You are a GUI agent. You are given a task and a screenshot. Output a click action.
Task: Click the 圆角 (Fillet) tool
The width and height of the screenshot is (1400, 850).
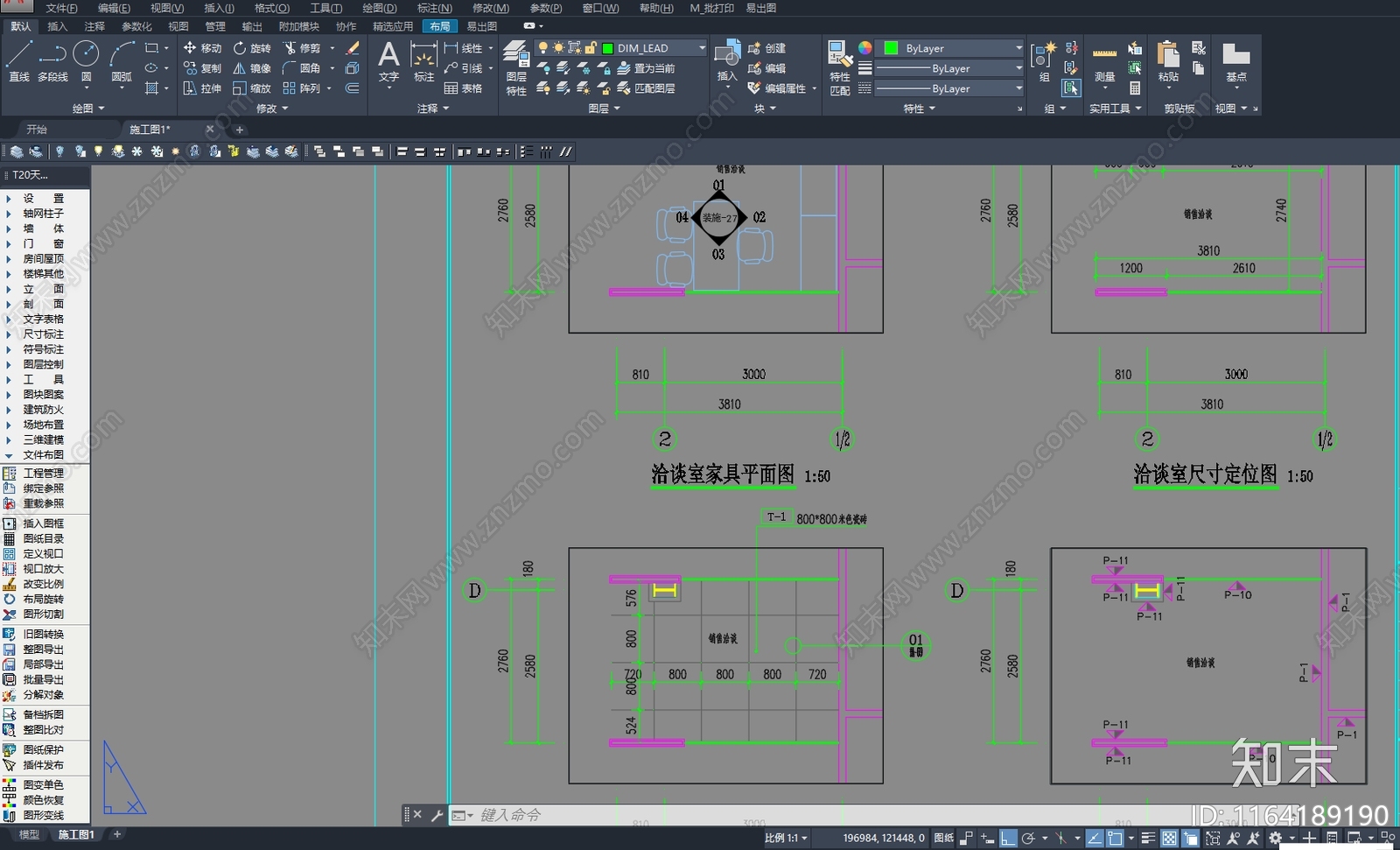[302, 68]
